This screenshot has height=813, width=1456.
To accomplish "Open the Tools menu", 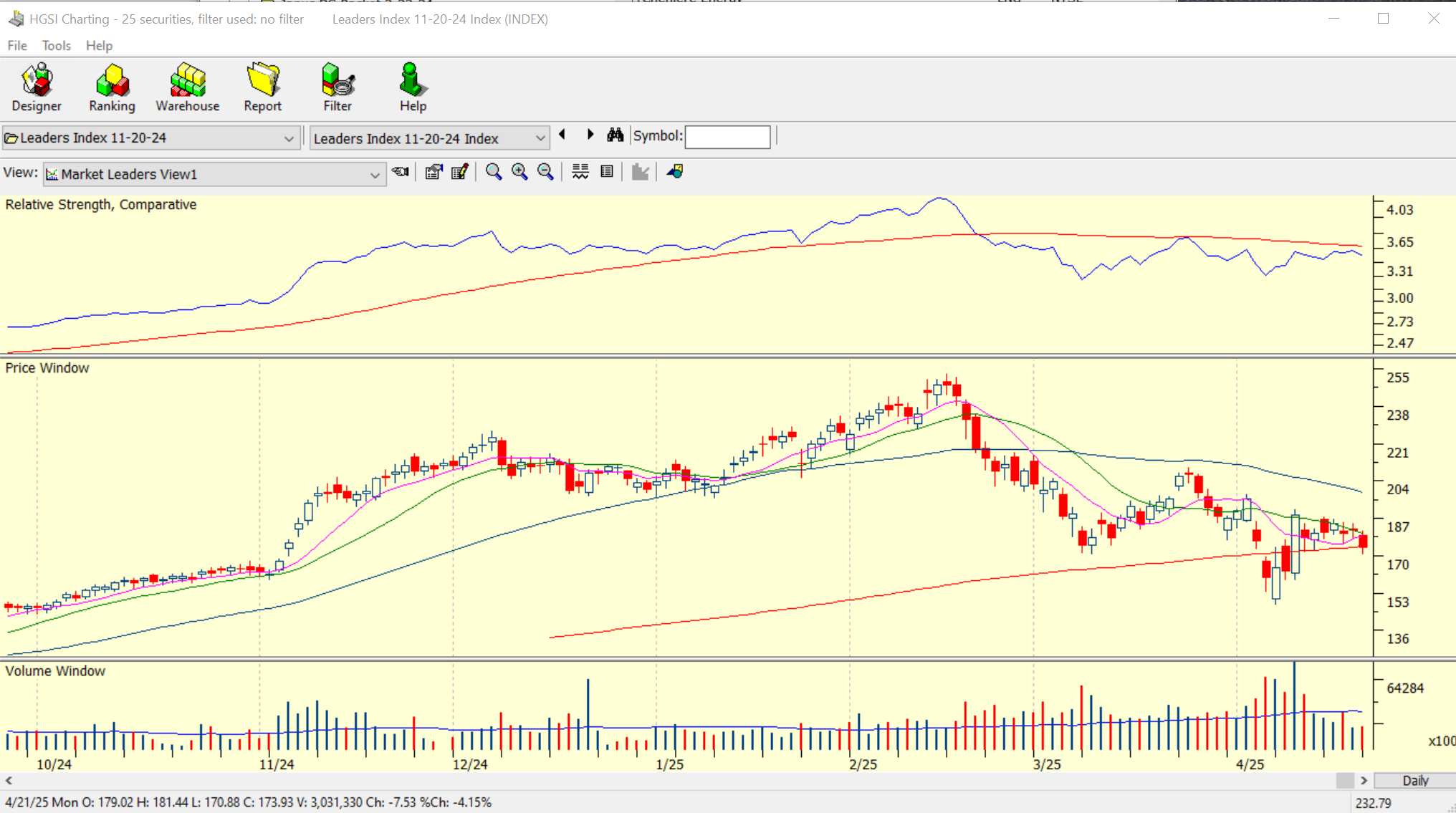I will click(x=56, y=45).
